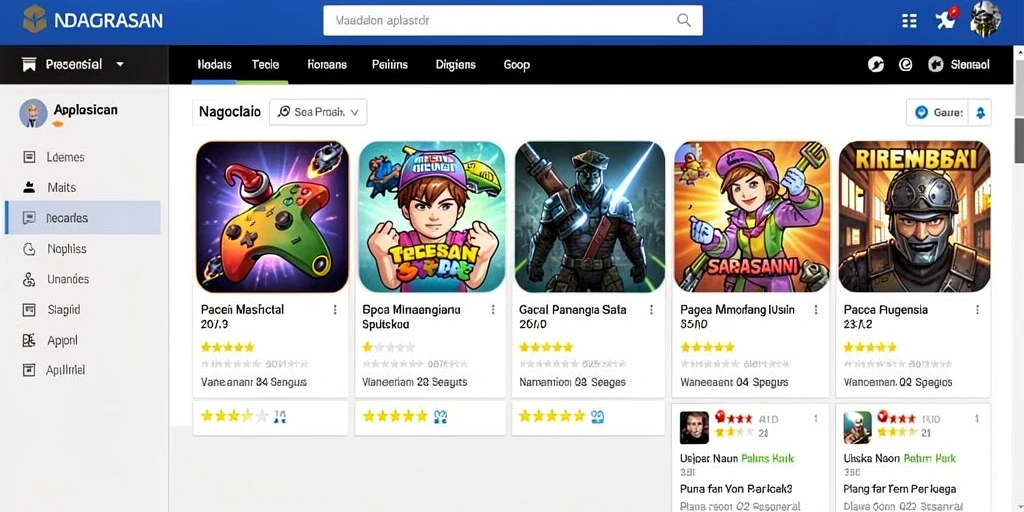1024x512 pixels.
Task: Open options menu for Pacca Rugensia
Action: 978,310
